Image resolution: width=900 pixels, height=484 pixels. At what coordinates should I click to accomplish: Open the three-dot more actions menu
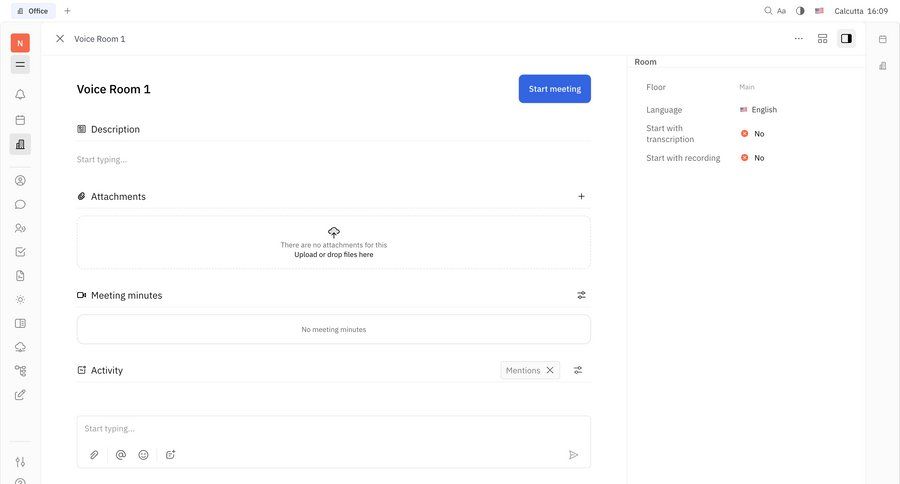pos(798,38)
